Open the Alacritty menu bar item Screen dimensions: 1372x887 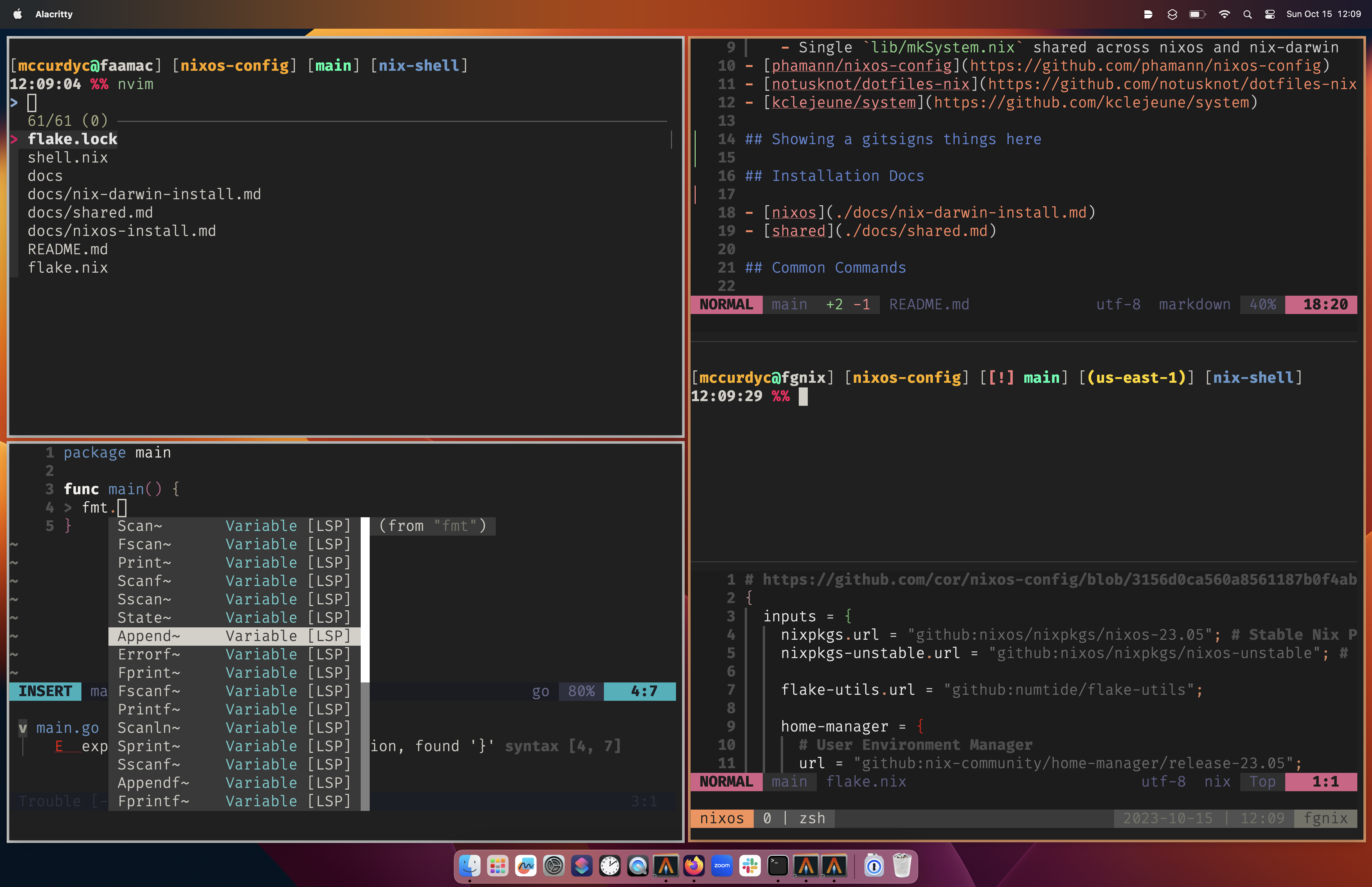click(53, 14)
